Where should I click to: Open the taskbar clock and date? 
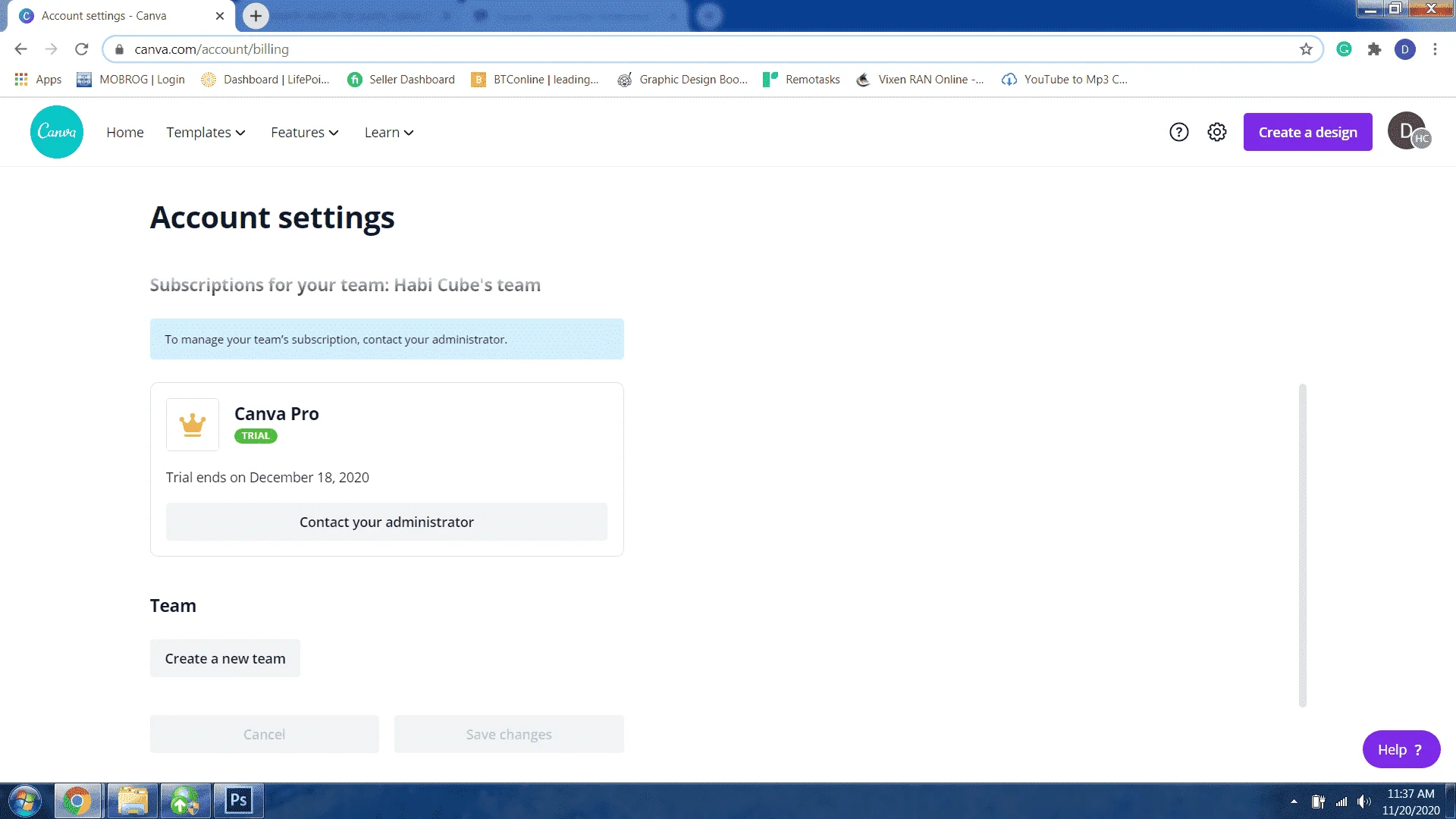pyautogui.click(x=1410, y=802)
